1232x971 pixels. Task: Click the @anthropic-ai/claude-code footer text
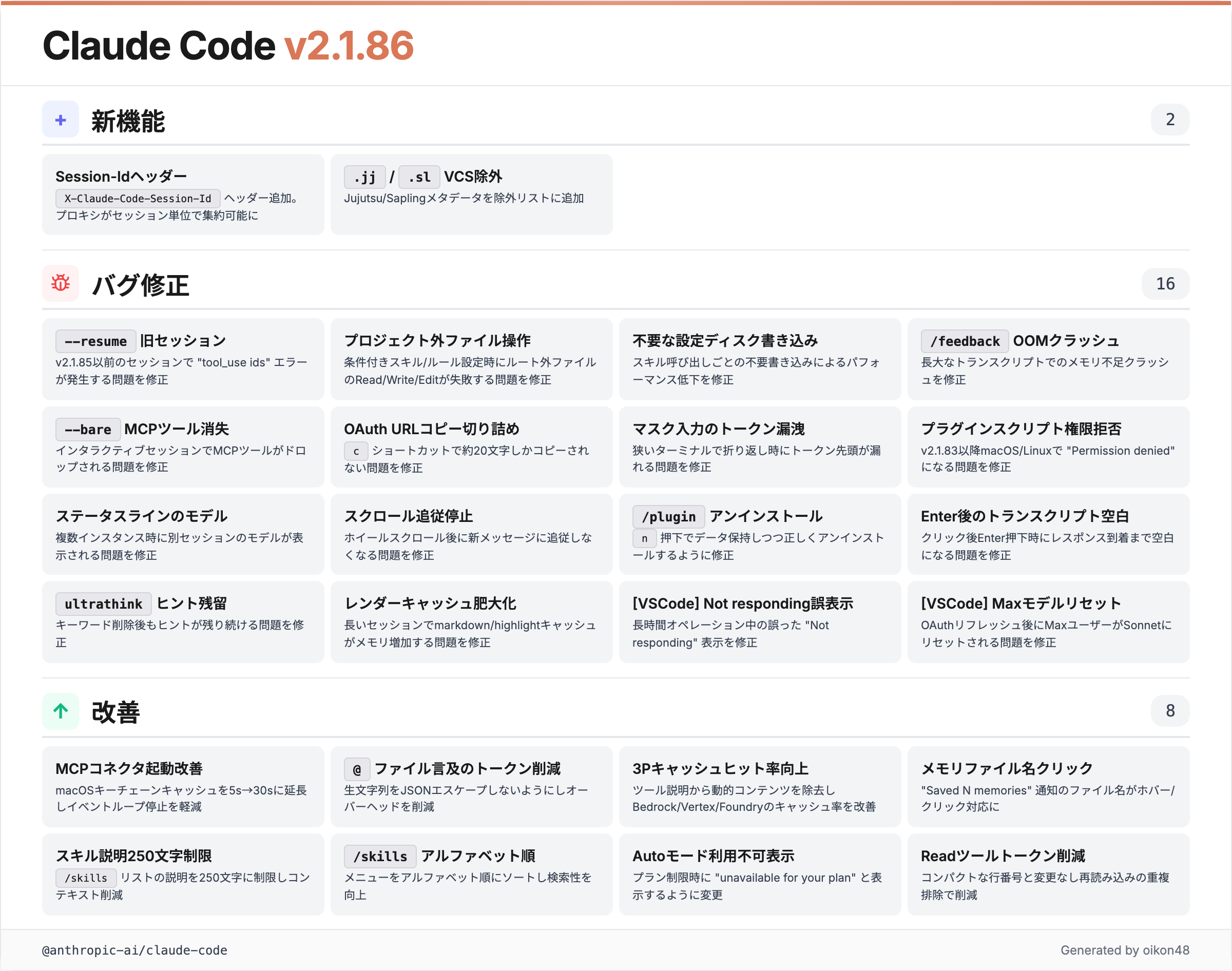coord(134,950)
